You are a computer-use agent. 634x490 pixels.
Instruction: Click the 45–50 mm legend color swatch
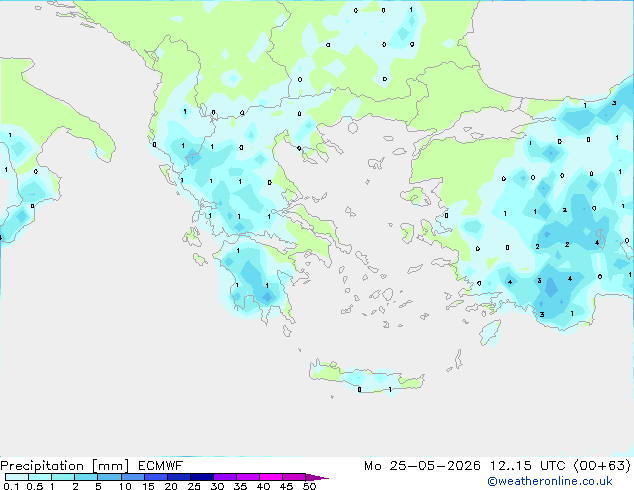tap(294, 477)
